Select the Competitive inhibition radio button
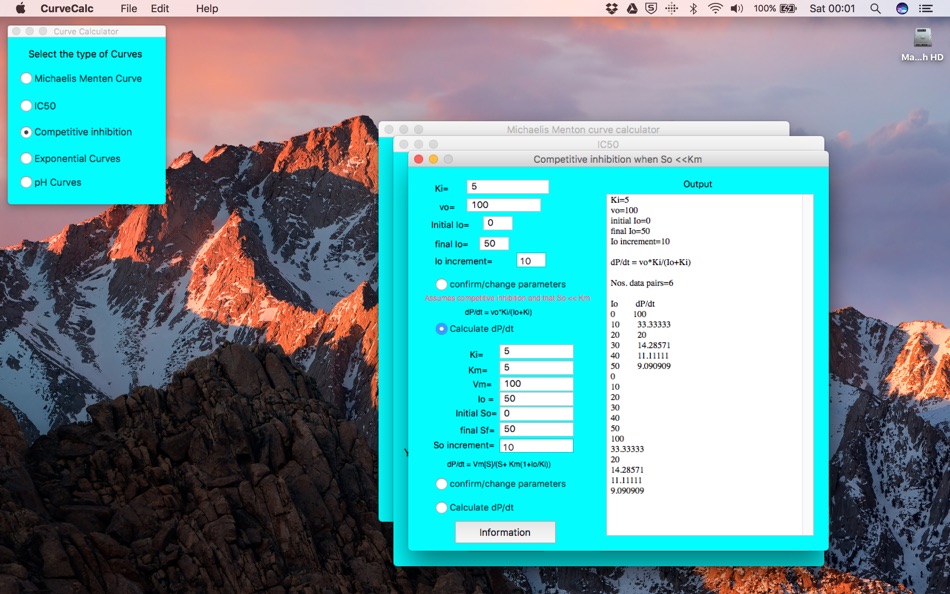 26,132
